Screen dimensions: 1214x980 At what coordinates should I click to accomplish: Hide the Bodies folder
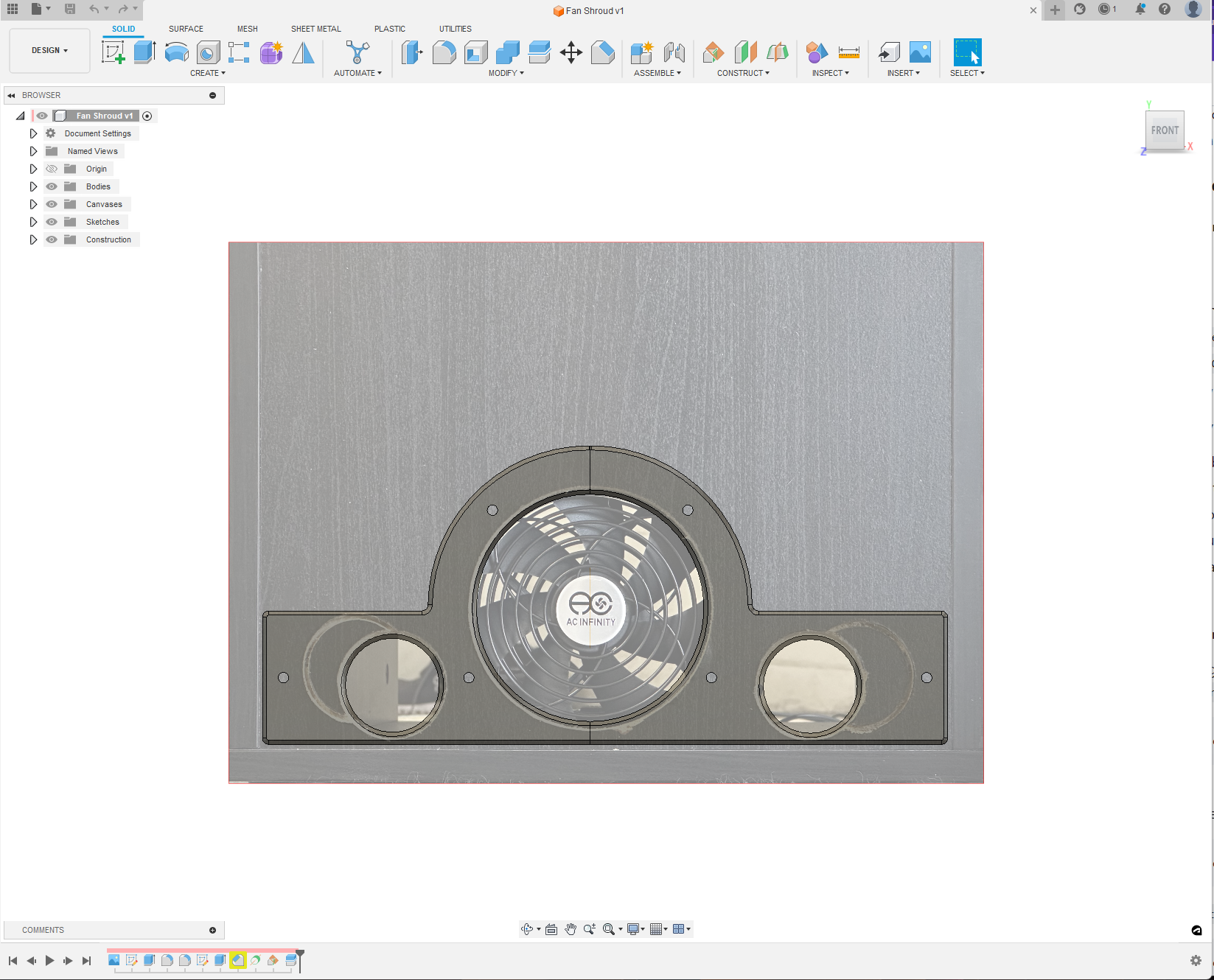coord(52,186)
